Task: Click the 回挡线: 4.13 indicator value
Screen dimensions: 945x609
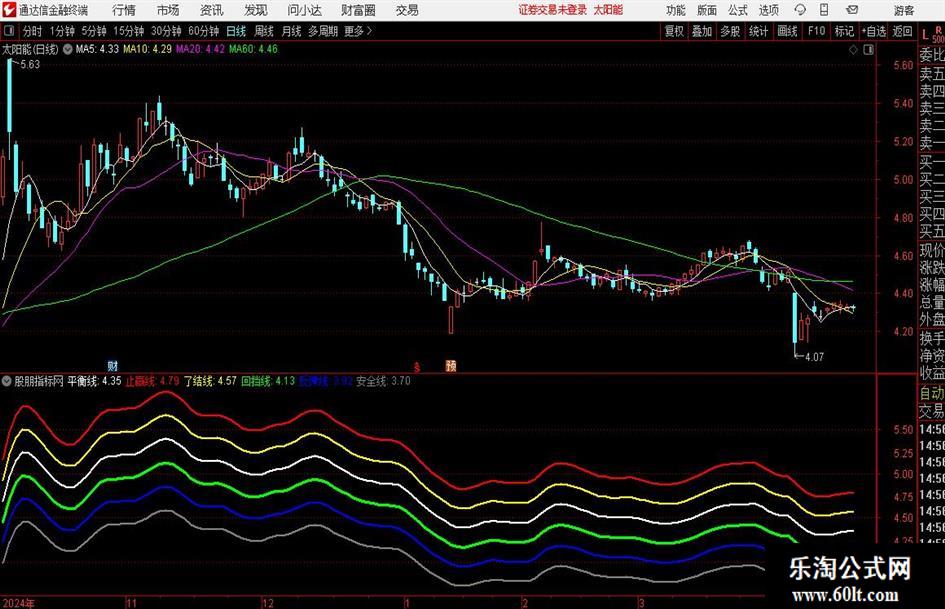Action: click(268, 381)
